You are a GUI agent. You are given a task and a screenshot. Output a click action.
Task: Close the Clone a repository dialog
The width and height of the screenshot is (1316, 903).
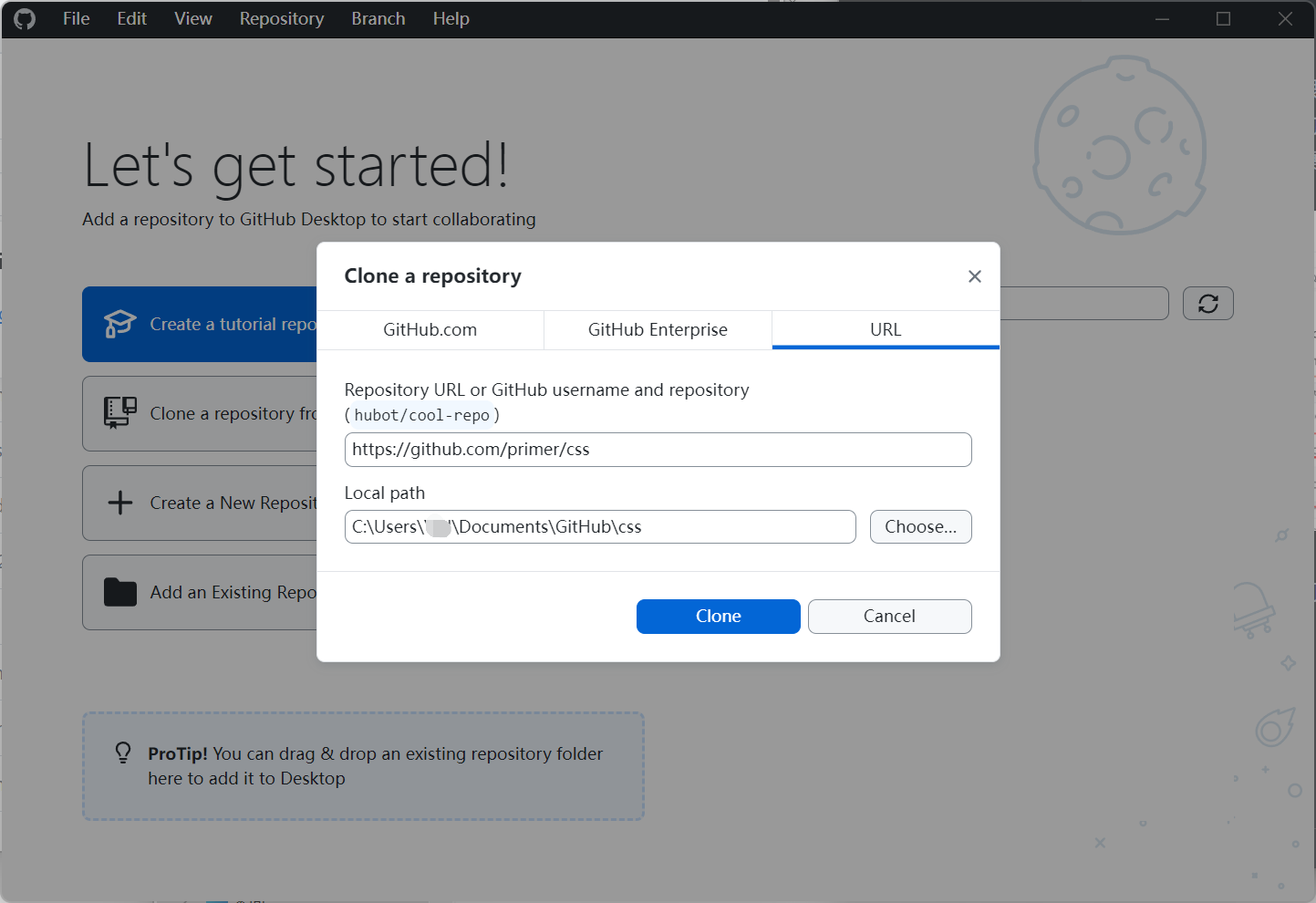[x=975, y=276]
